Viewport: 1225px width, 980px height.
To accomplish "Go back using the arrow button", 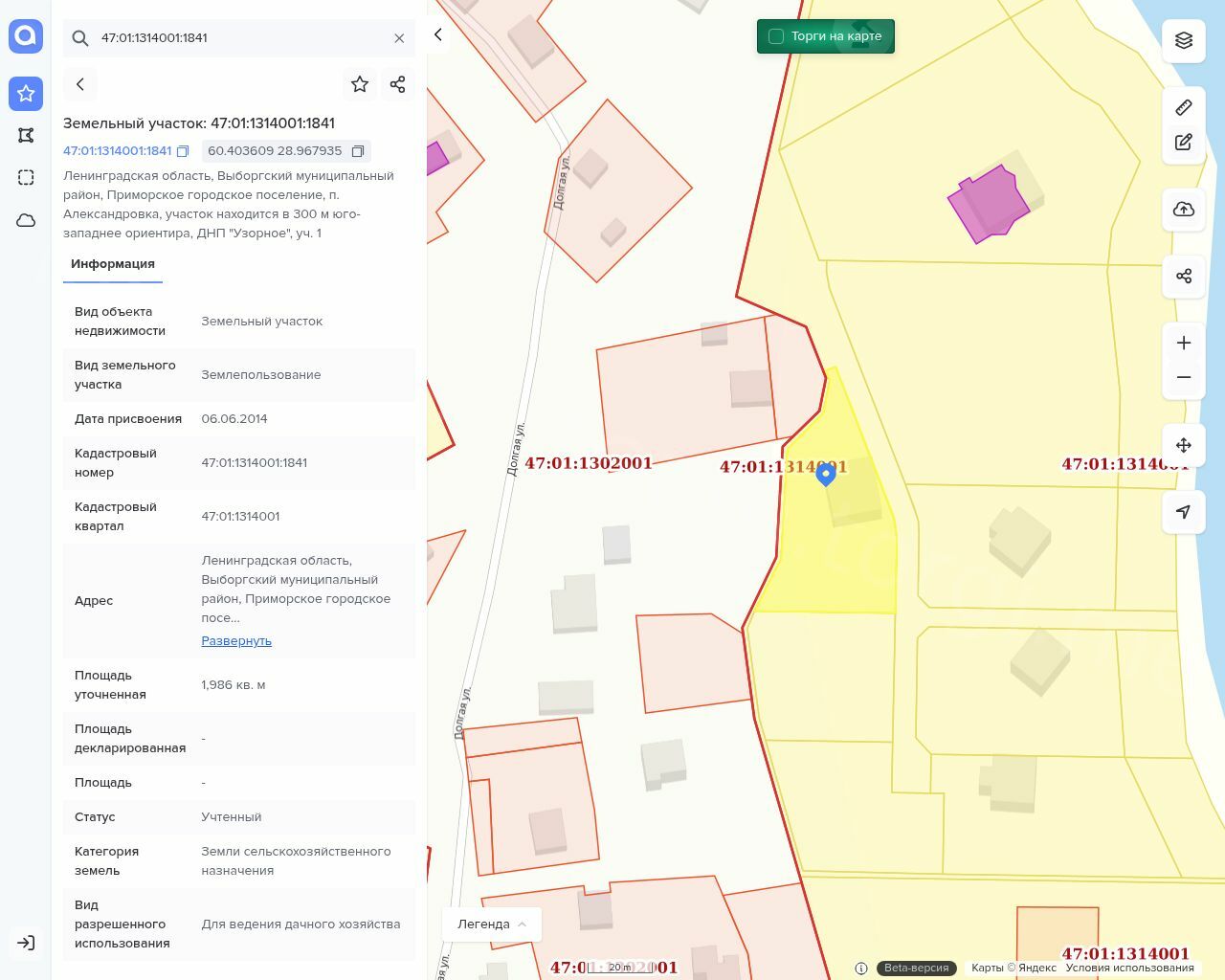I will click(80, 84).
